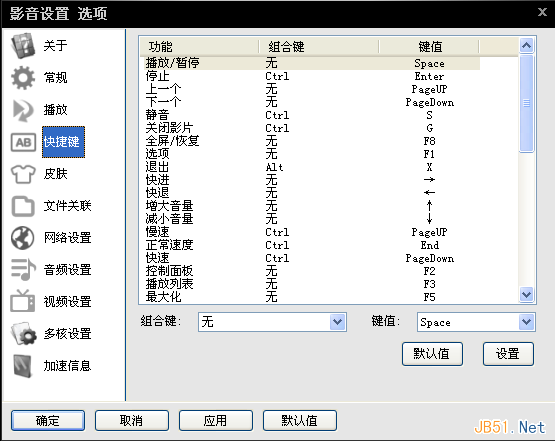Open the 皮肤 settings page
This screenshot has height=441, width=555.
(x=55, y=174)
